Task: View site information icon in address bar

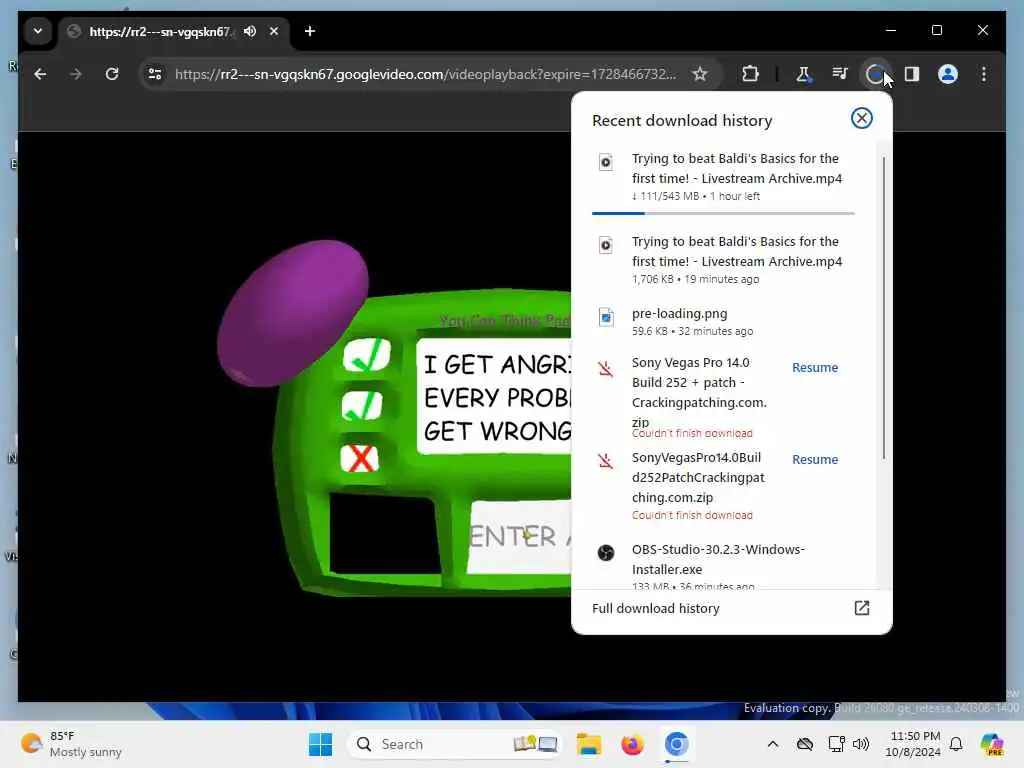Action: 155,74
